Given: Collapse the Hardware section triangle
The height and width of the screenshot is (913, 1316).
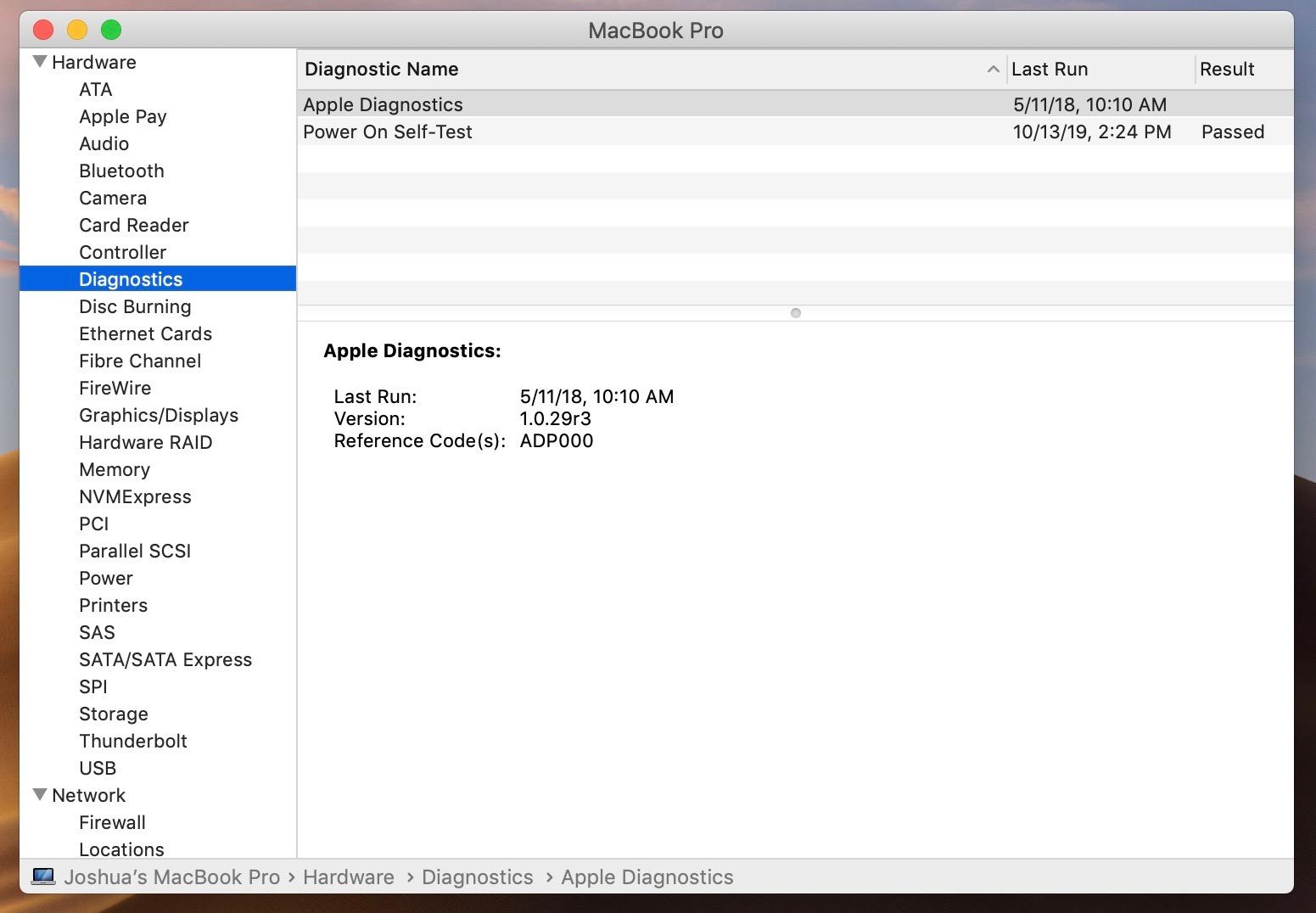Looking at the screenshot, I should (x=40, y=62).
